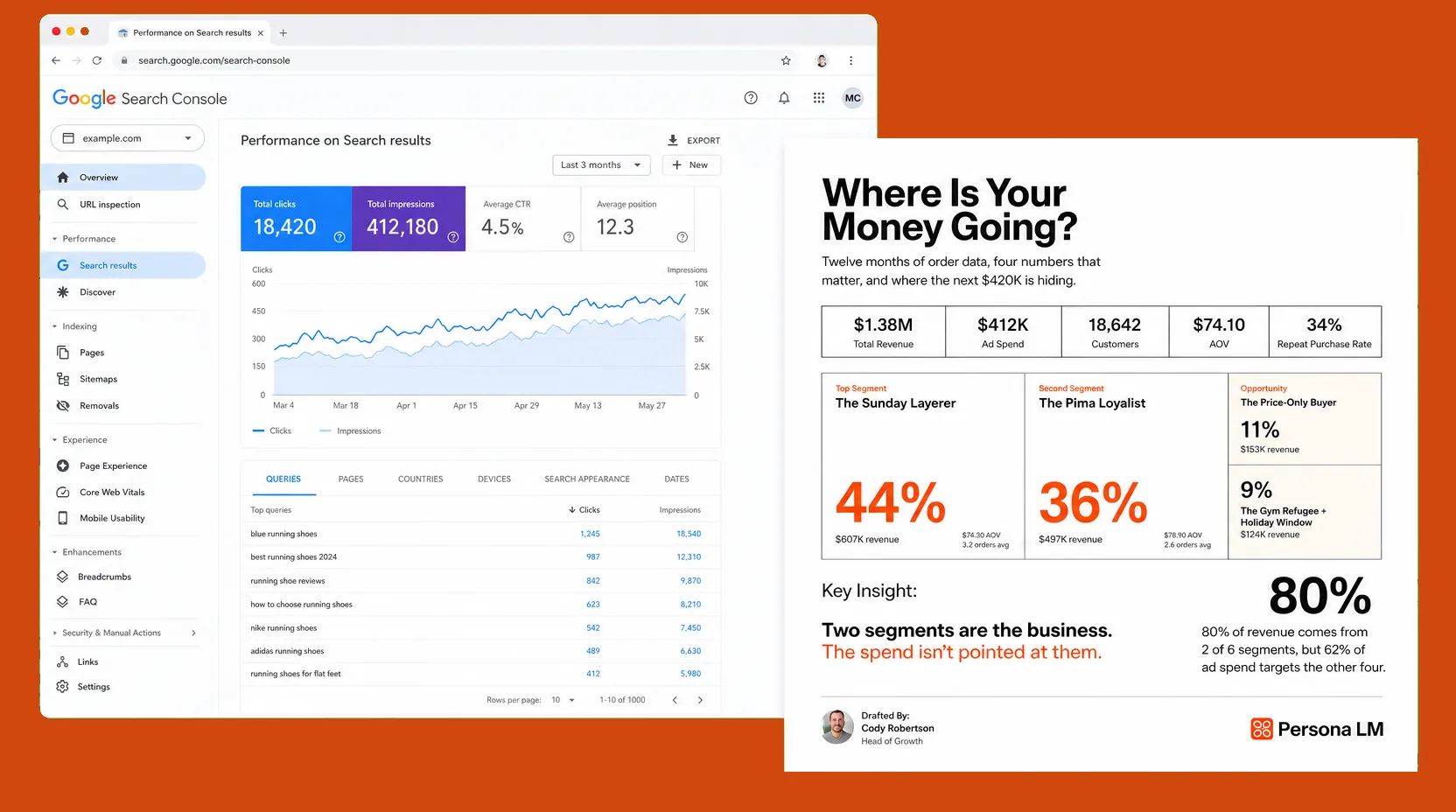Click the Discover asterisk icon

click(x=63, y=292)
